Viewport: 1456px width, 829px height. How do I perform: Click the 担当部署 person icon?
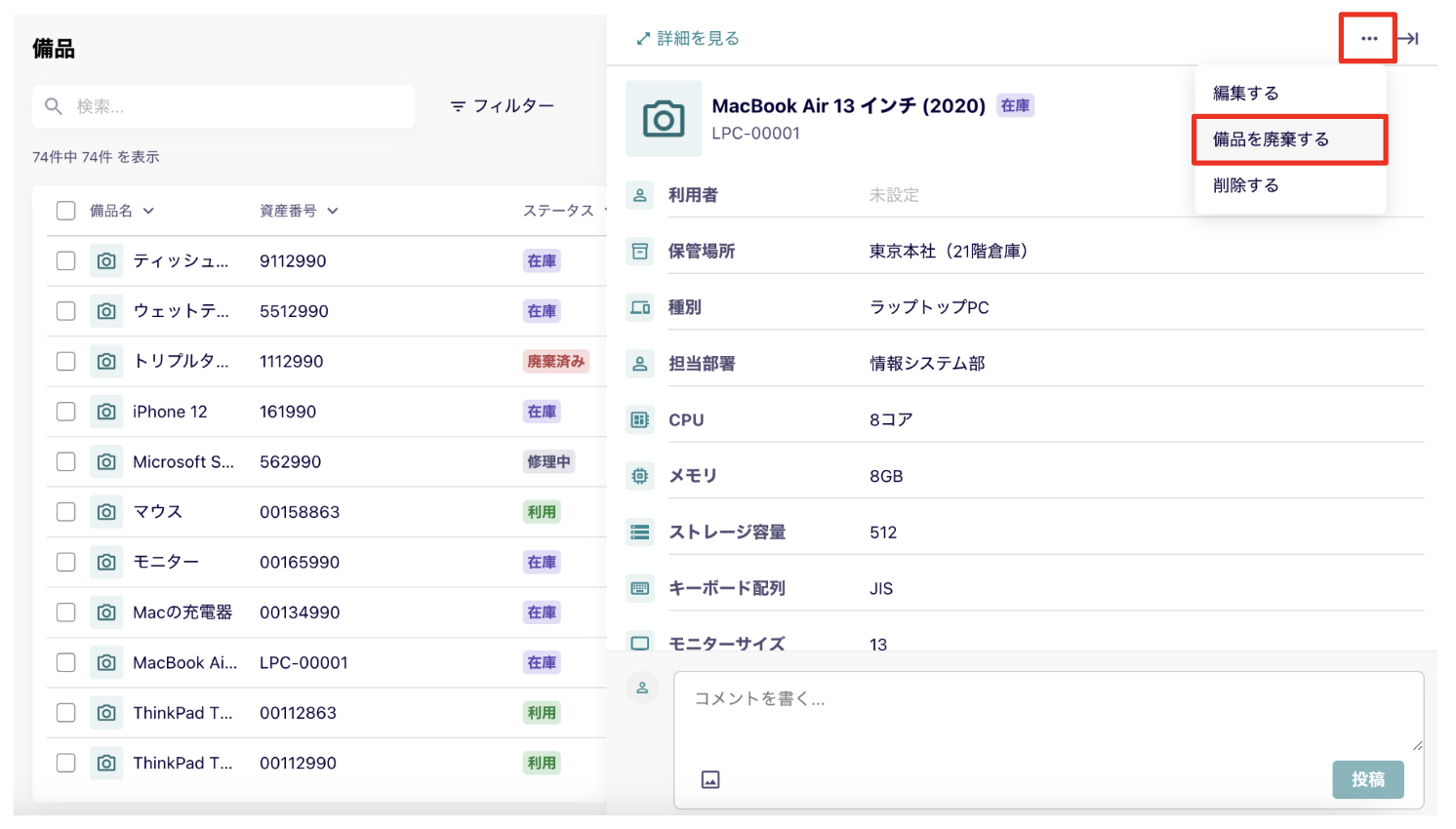tap(640, 364)
